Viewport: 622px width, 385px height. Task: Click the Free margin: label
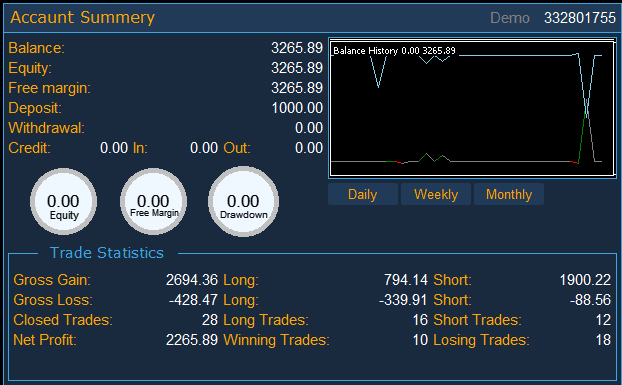point(50,88)
